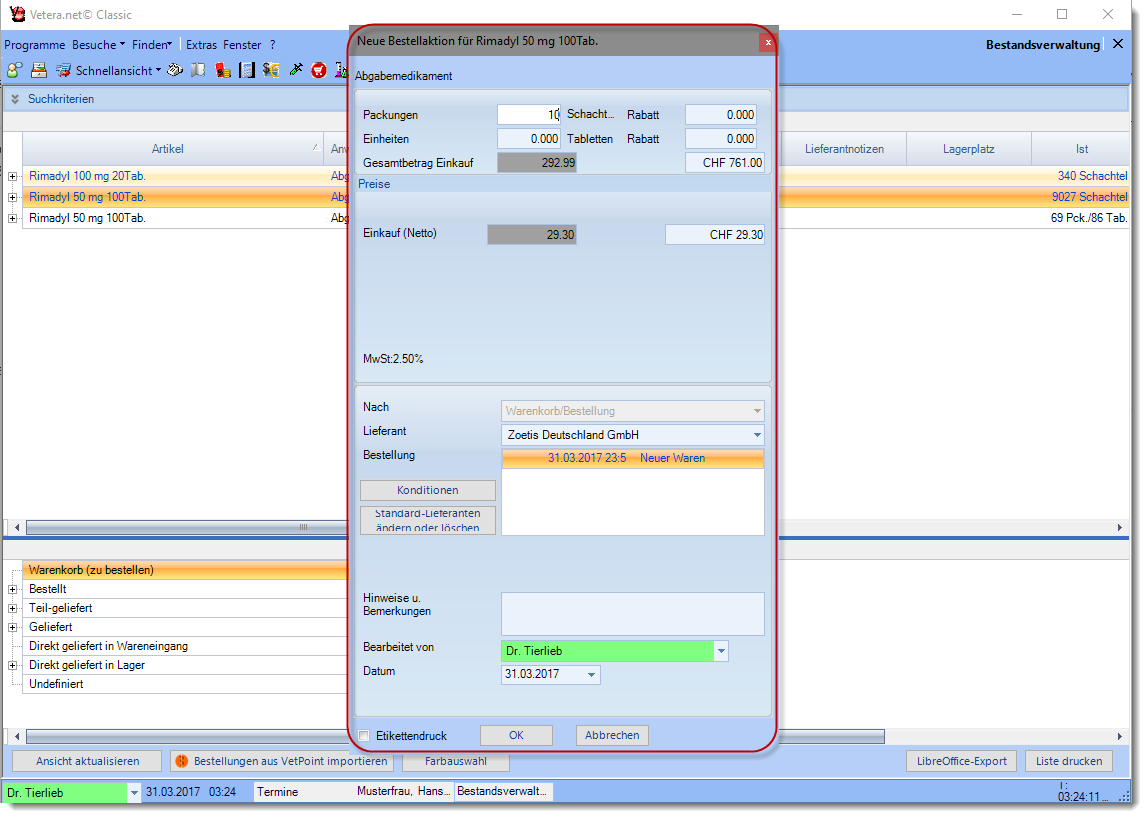This screenshot has height=818, width=1147.
Task: Enable the Etikettendruck checkbox
Action: [x=364, y=736]
